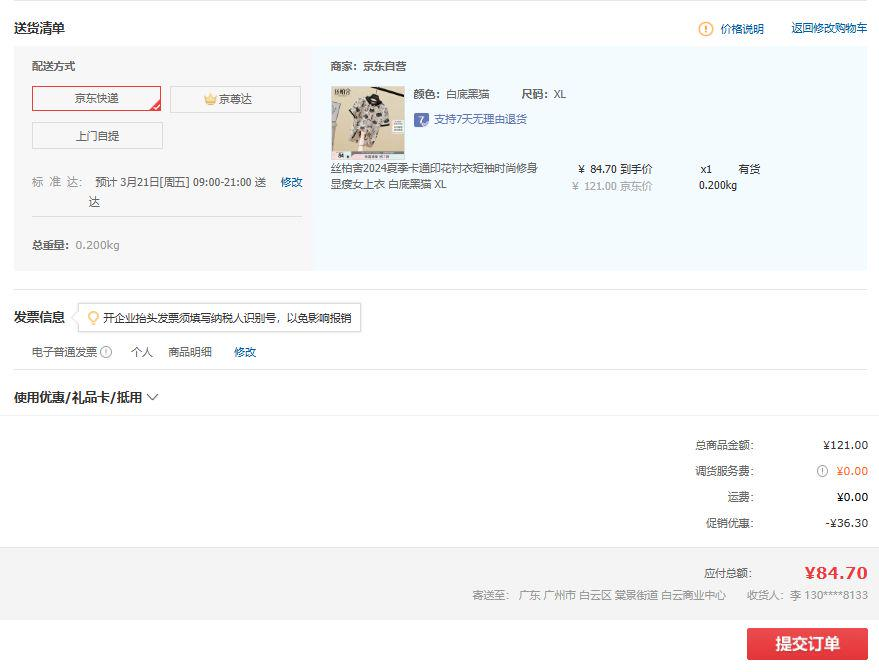Click the orange price notice warning icon
Screen dimensions: 879x672
point(706,29)
